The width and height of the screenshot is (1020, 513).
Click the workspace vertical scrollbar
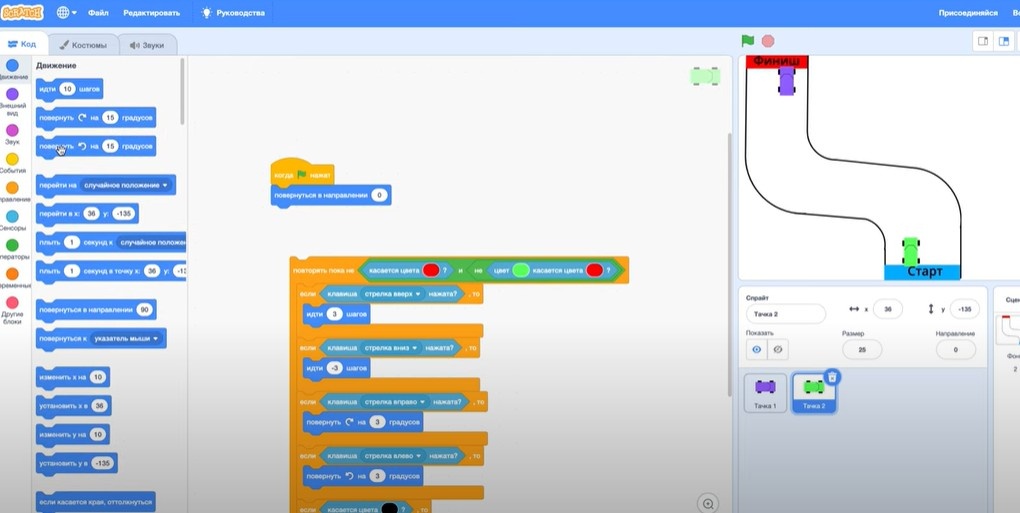pyautogui.click(x=729, y=263)
